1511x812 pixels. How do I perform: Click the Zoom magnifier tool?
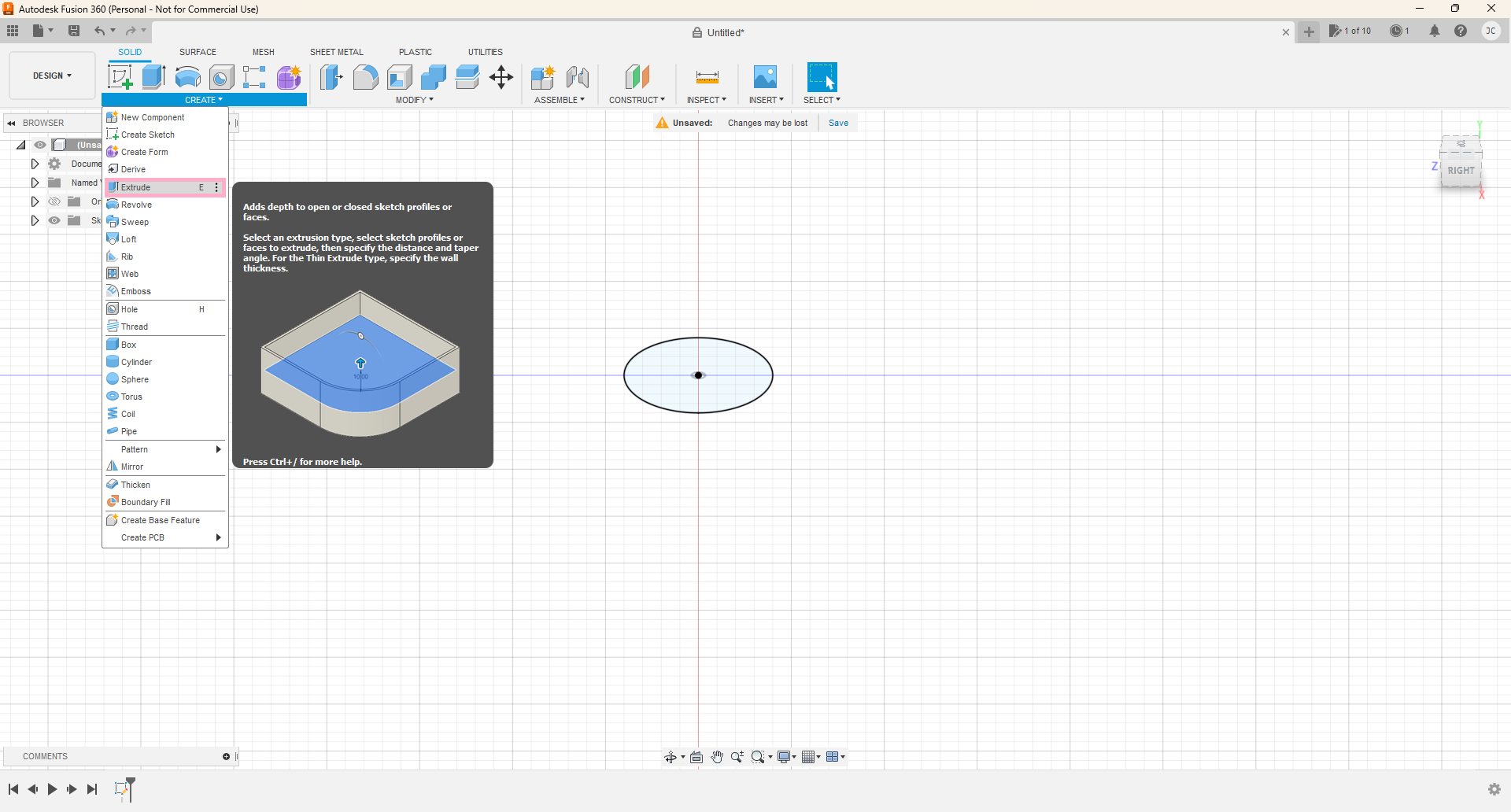click(x=737, y=757)
